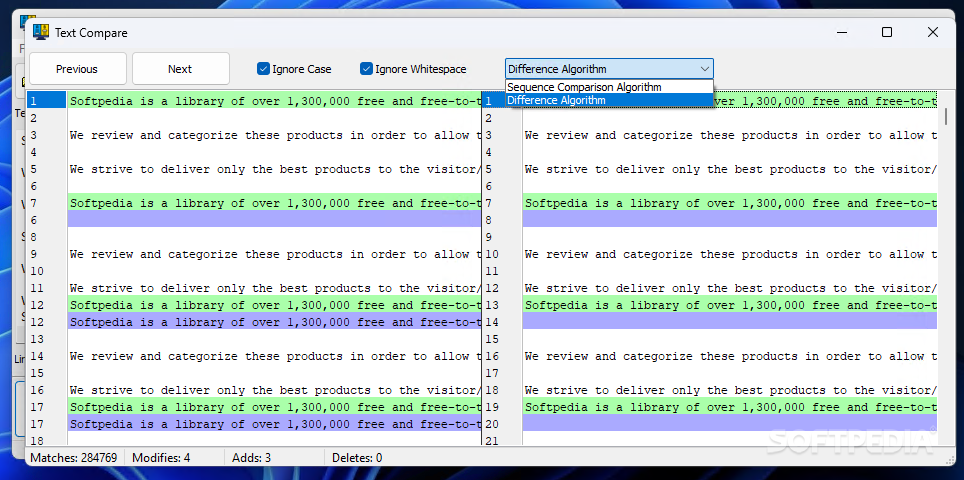Select green-highlighted line 12 in left pane
Viewport: 964px width, 480px height.
pos(274,305)
